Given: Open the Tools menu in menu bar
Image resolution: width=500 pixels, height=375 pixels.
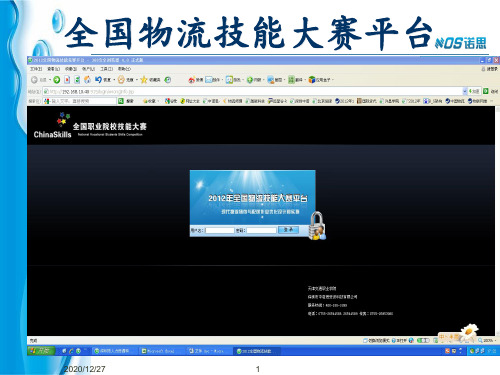Looking at the screenshot, I should [x=106, y=69].
